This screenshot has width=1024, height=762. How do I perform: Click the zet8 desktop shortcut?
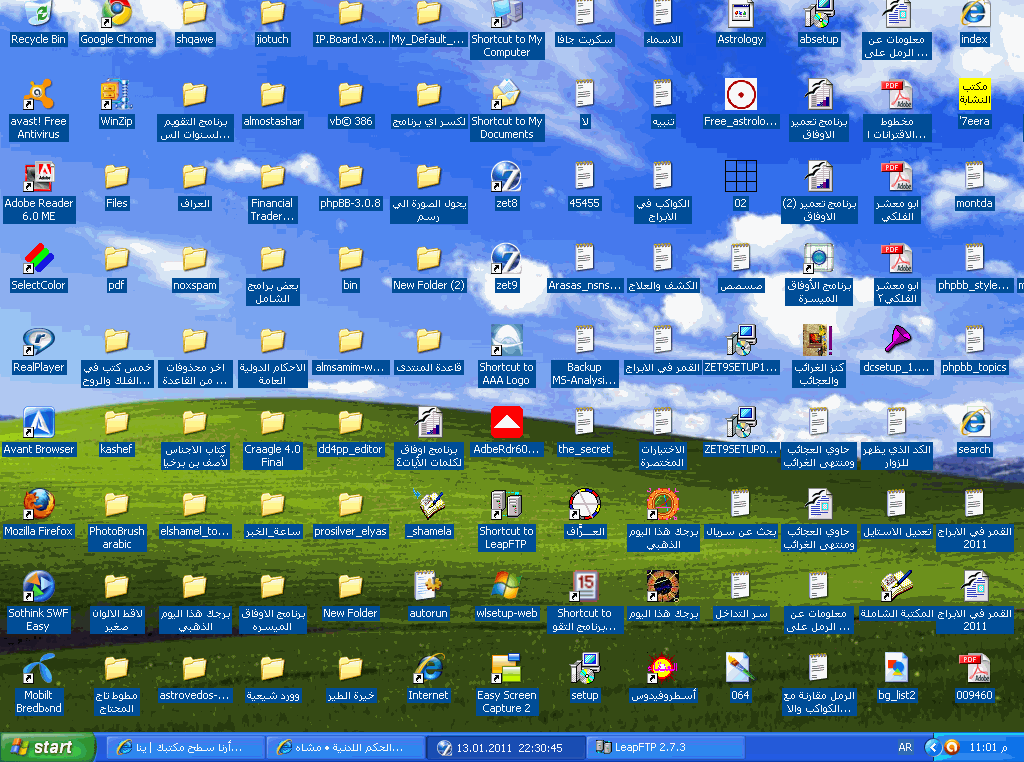pyautogui.click(x=506, y=177)
